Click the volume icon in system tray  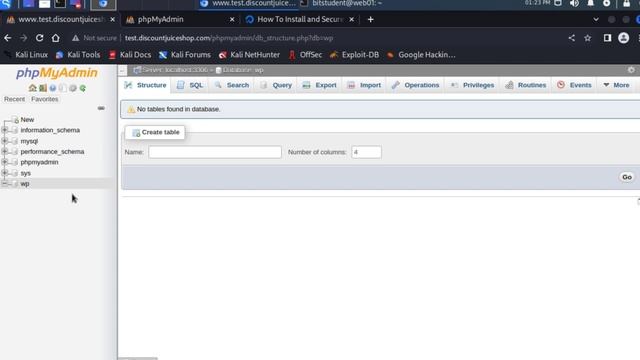[574, 3]
